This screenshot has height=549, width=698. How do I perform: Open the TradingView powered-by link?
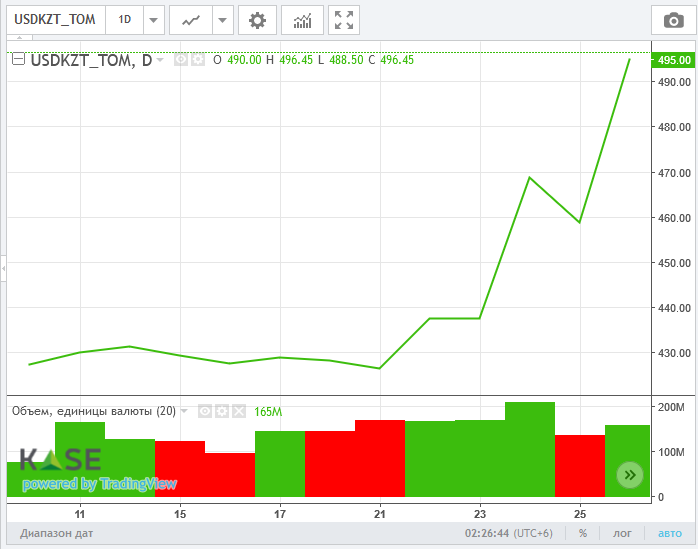pos(99,484)
